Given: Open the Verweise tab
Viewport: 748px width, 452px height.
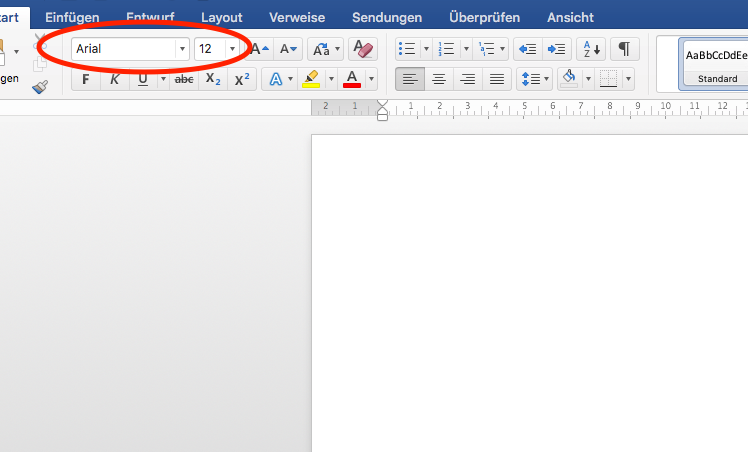Looking at the screenshot, I should pyautogui.click(x=297, y=18).
